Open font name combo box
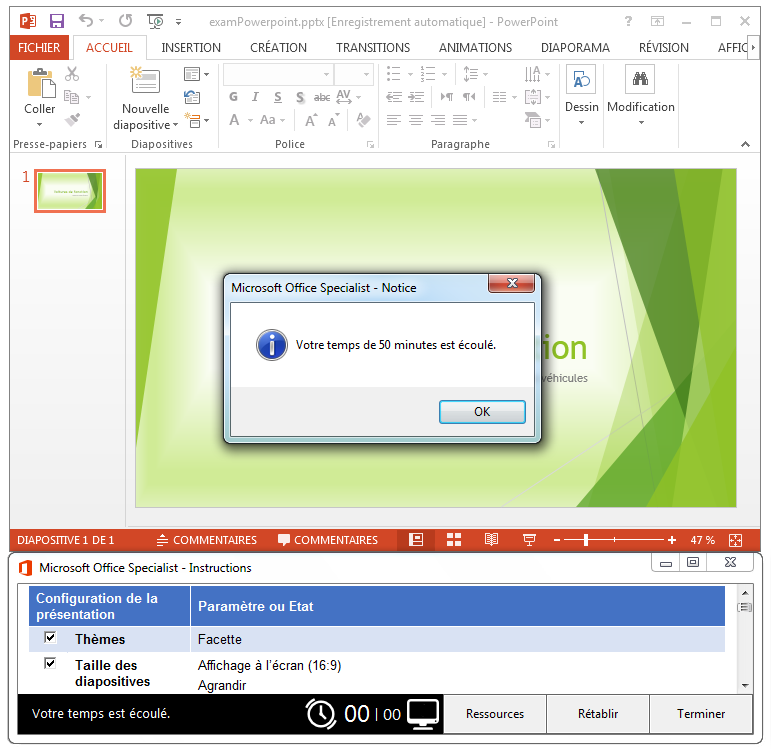Screen dimensions: 771x755 [x=278, y=74]
